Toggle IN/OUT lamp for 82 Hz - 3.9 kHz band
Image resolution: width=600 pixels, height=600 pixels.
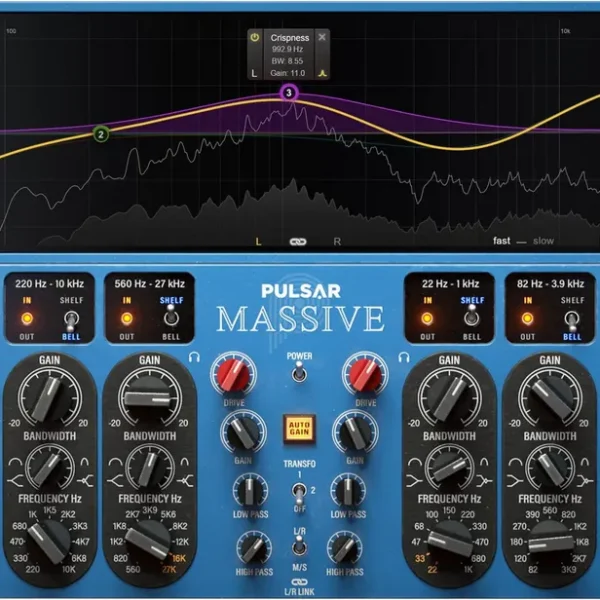(528, 318)
